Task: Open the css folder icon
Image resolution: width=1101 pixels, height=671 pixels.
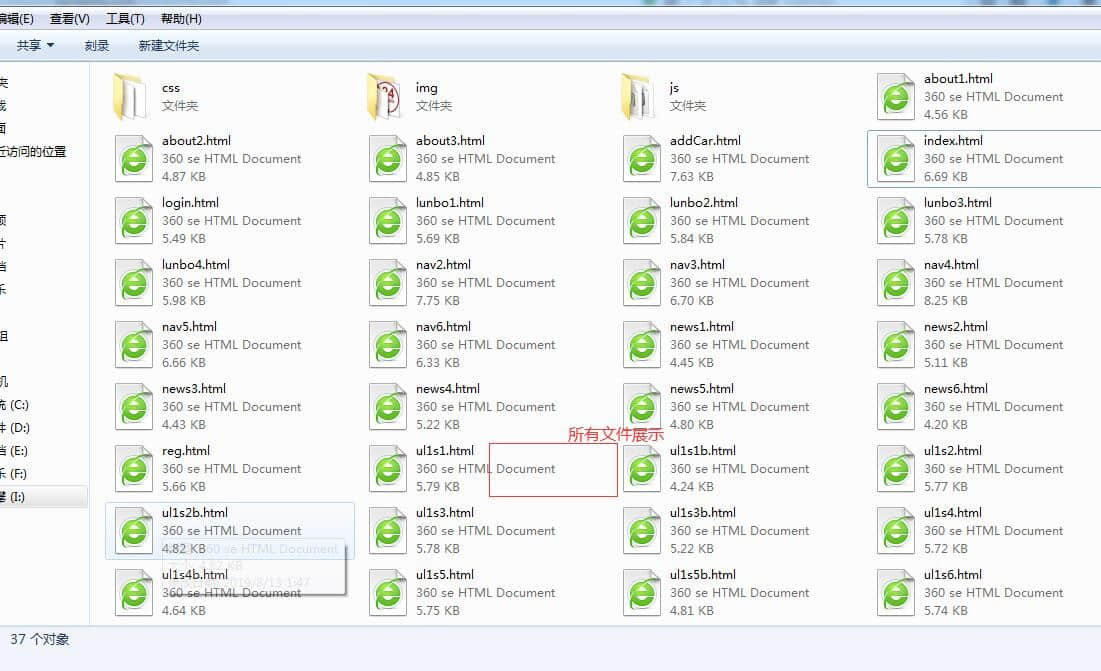Action: [133, 96]
